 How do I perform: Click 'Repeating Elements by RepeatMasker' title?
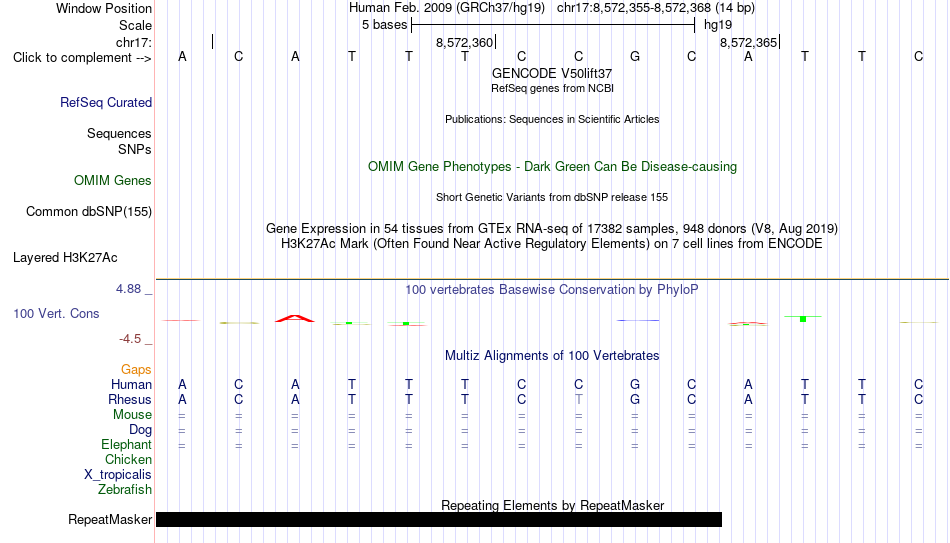[552, 505]
